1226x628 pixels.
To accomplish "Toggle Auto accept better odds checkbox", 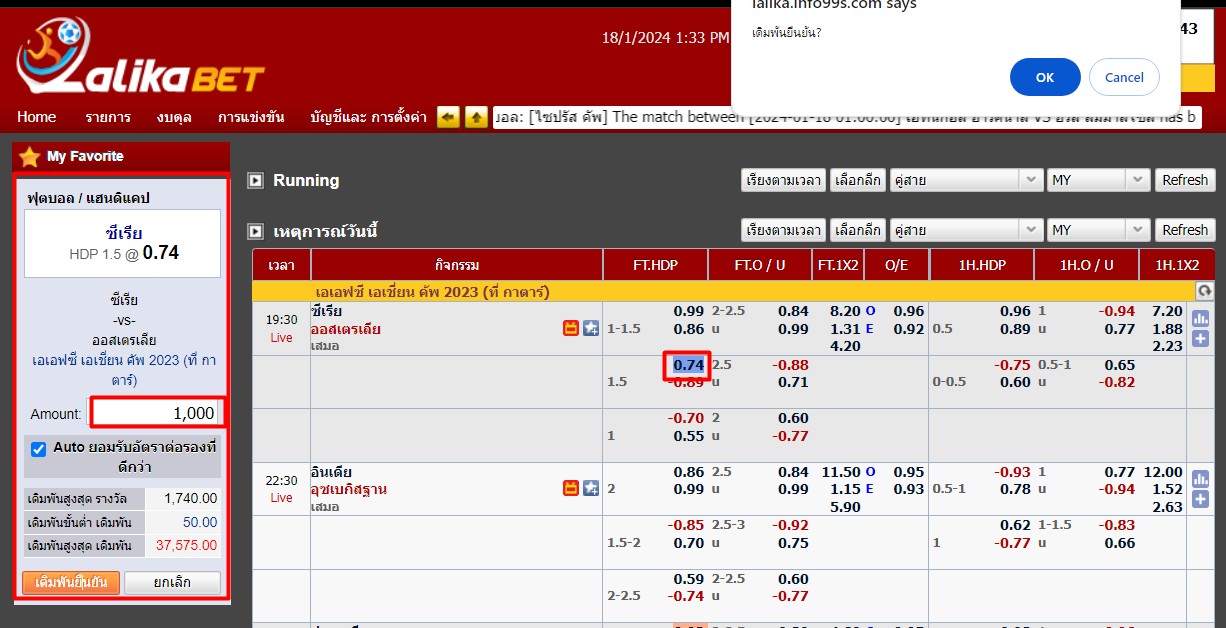I will click(x=39, y=449).
